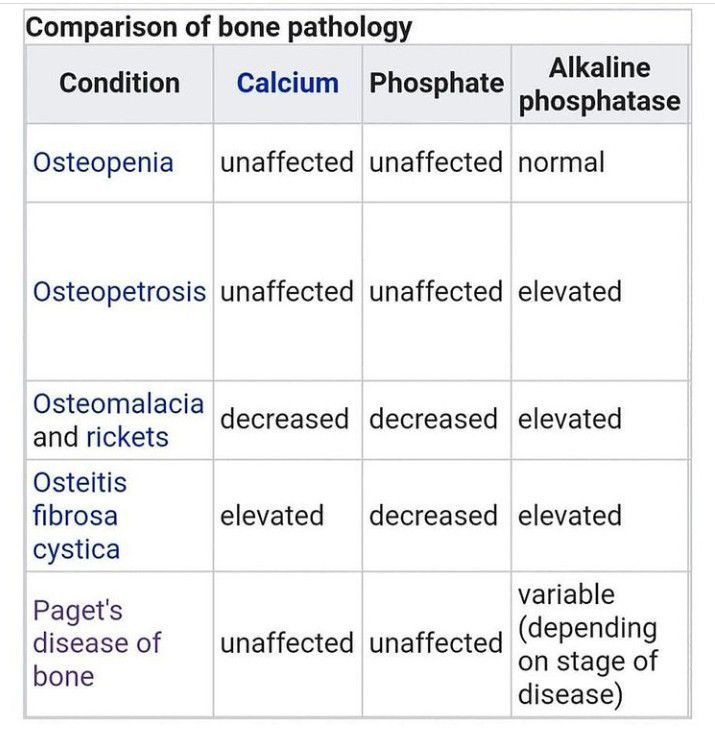Open the Osteopetrosis link

pyautogui.click(x=119, y=292)
